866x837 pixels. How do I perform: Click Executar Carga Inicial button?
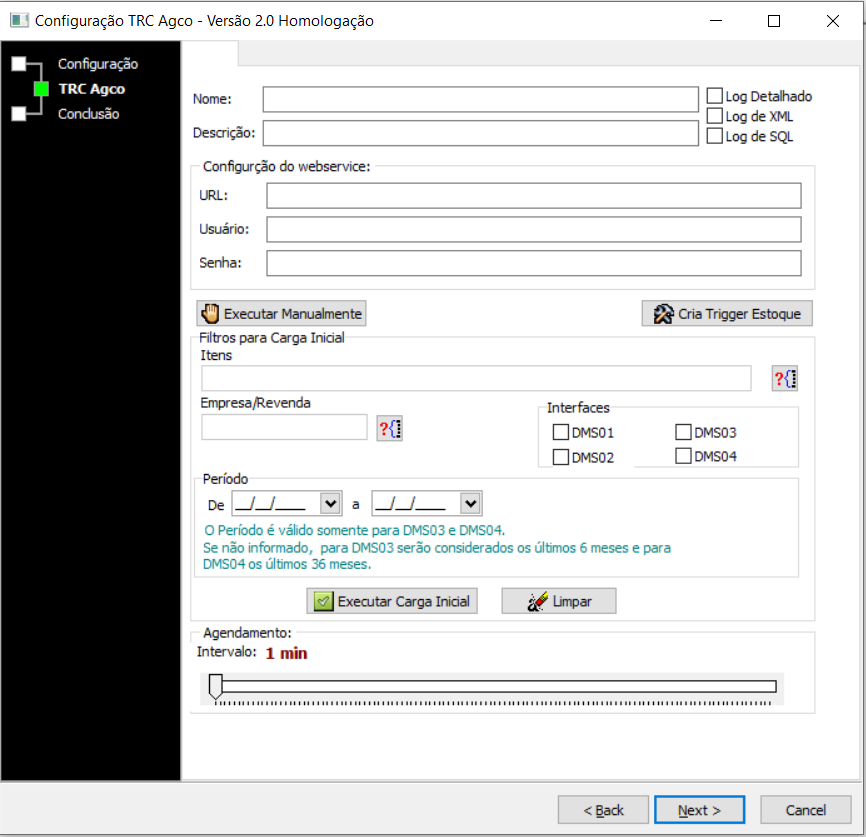(392, 601)
